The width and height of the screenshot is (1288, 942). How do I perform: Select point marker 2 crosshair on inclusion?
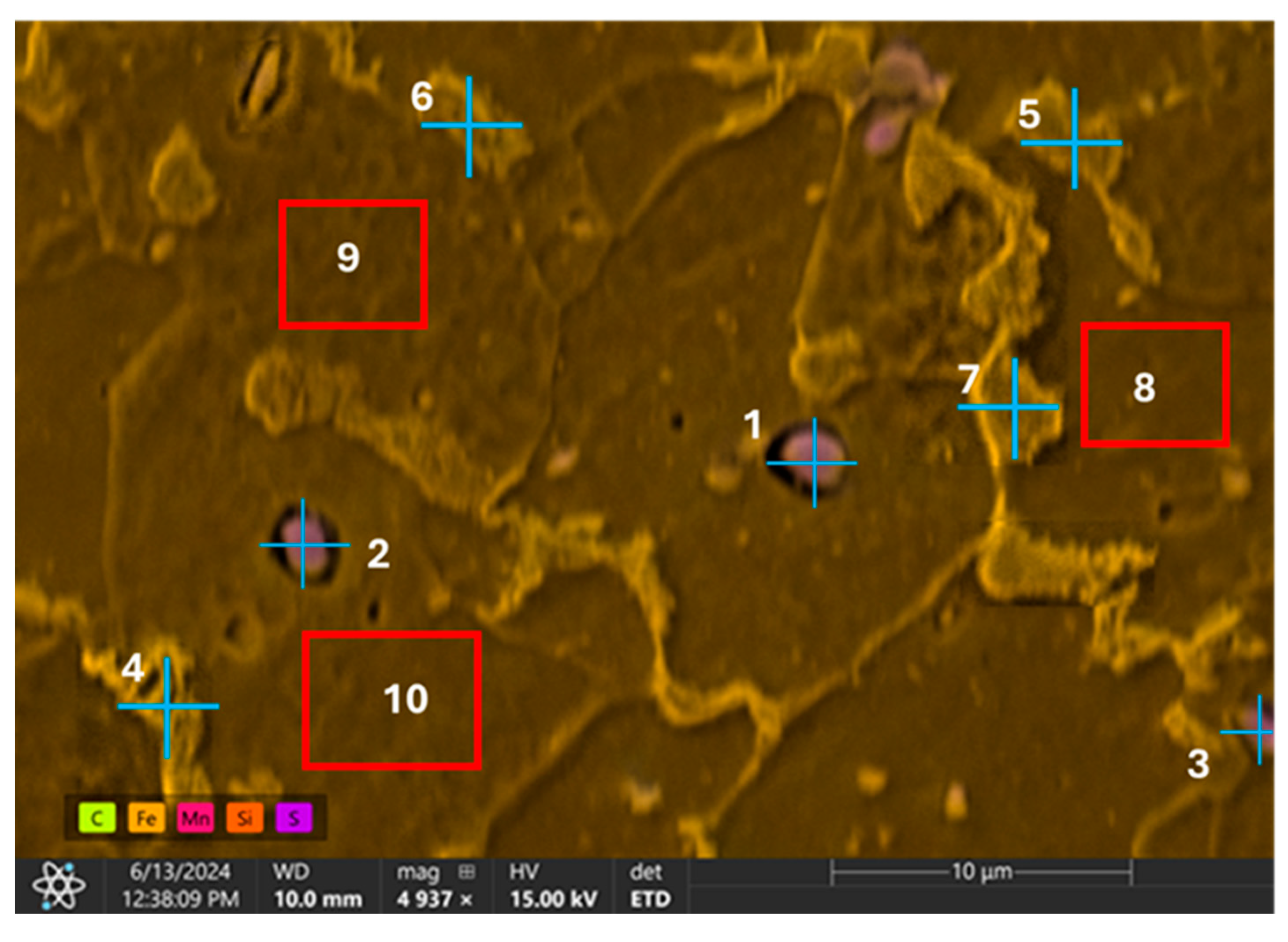(303, 545)
